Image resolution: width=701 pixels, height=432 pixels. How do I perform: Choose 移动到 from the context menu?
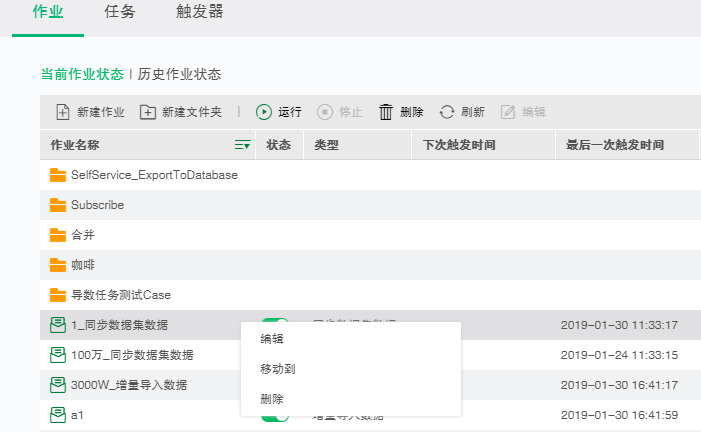tap(277, 368)
